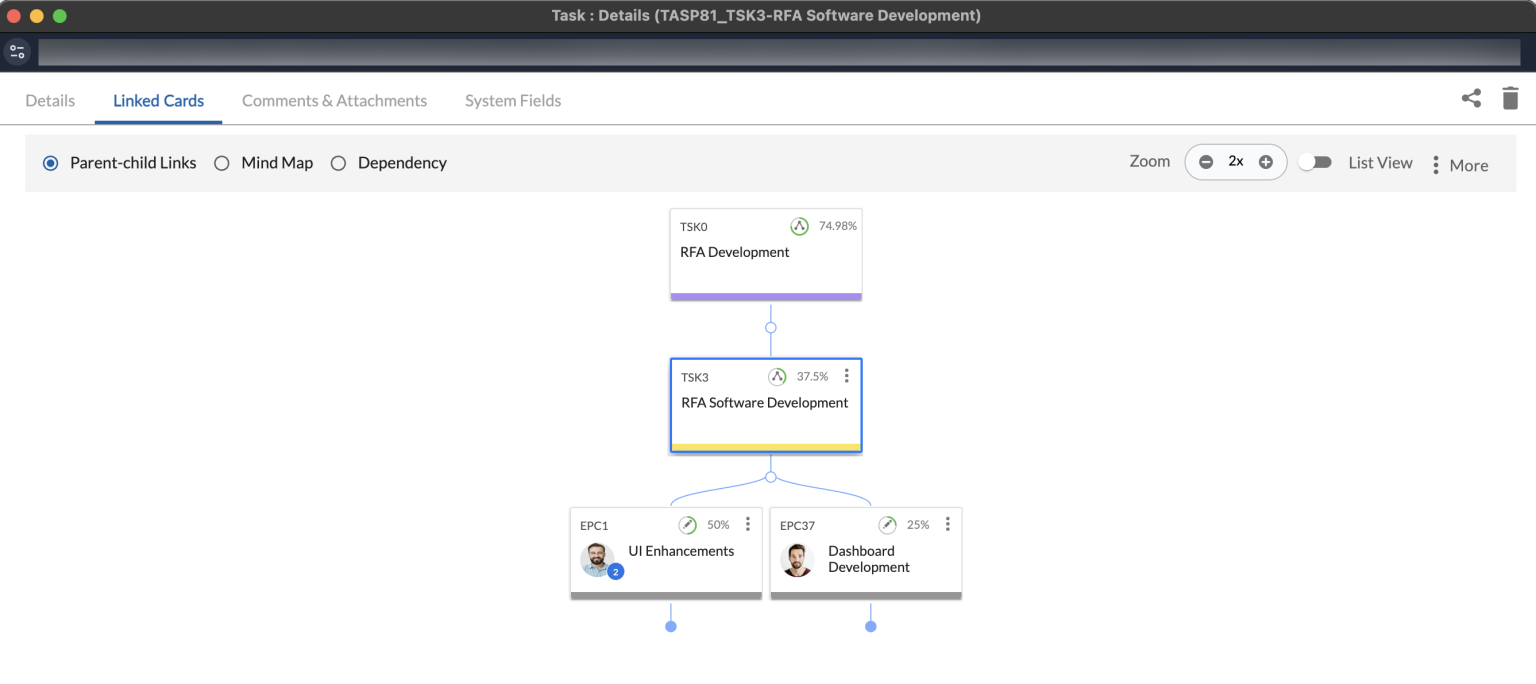Open the More options menu
Image resolution: width=1536 pixels, height=684 pixels.
[x=1460, y=165]
